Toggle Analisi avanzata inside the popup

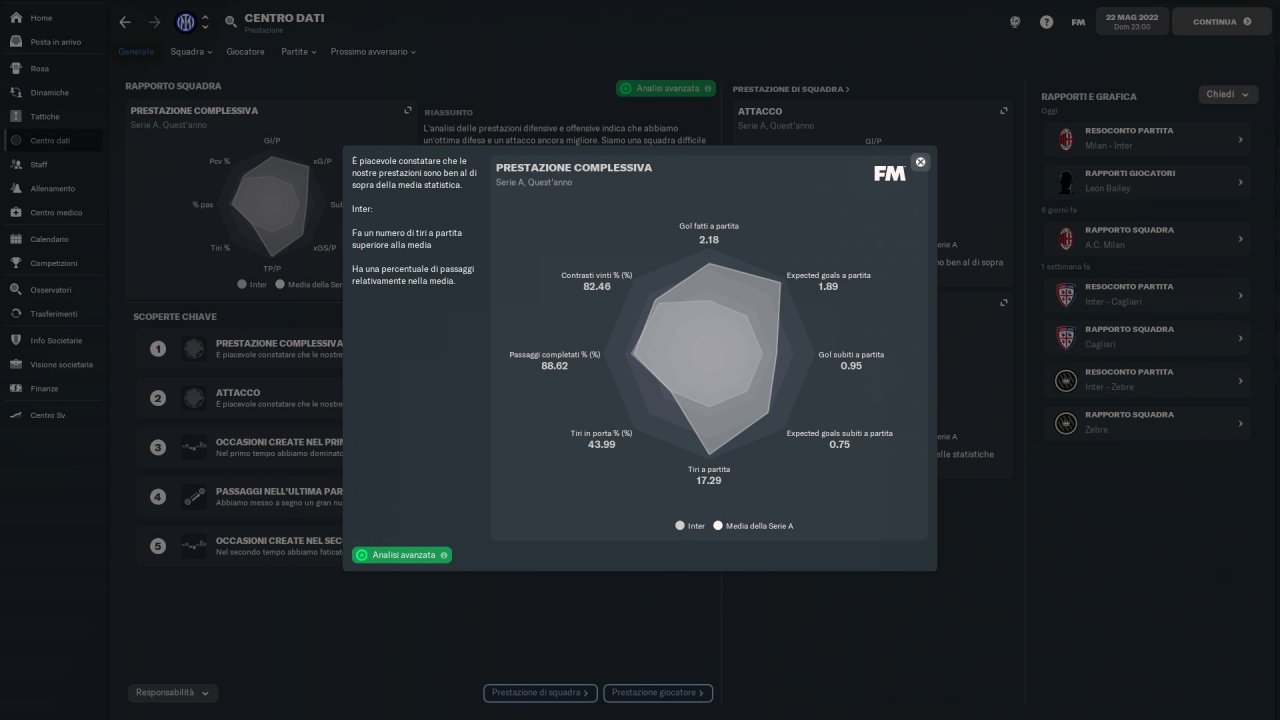click(x=402, y=555)
